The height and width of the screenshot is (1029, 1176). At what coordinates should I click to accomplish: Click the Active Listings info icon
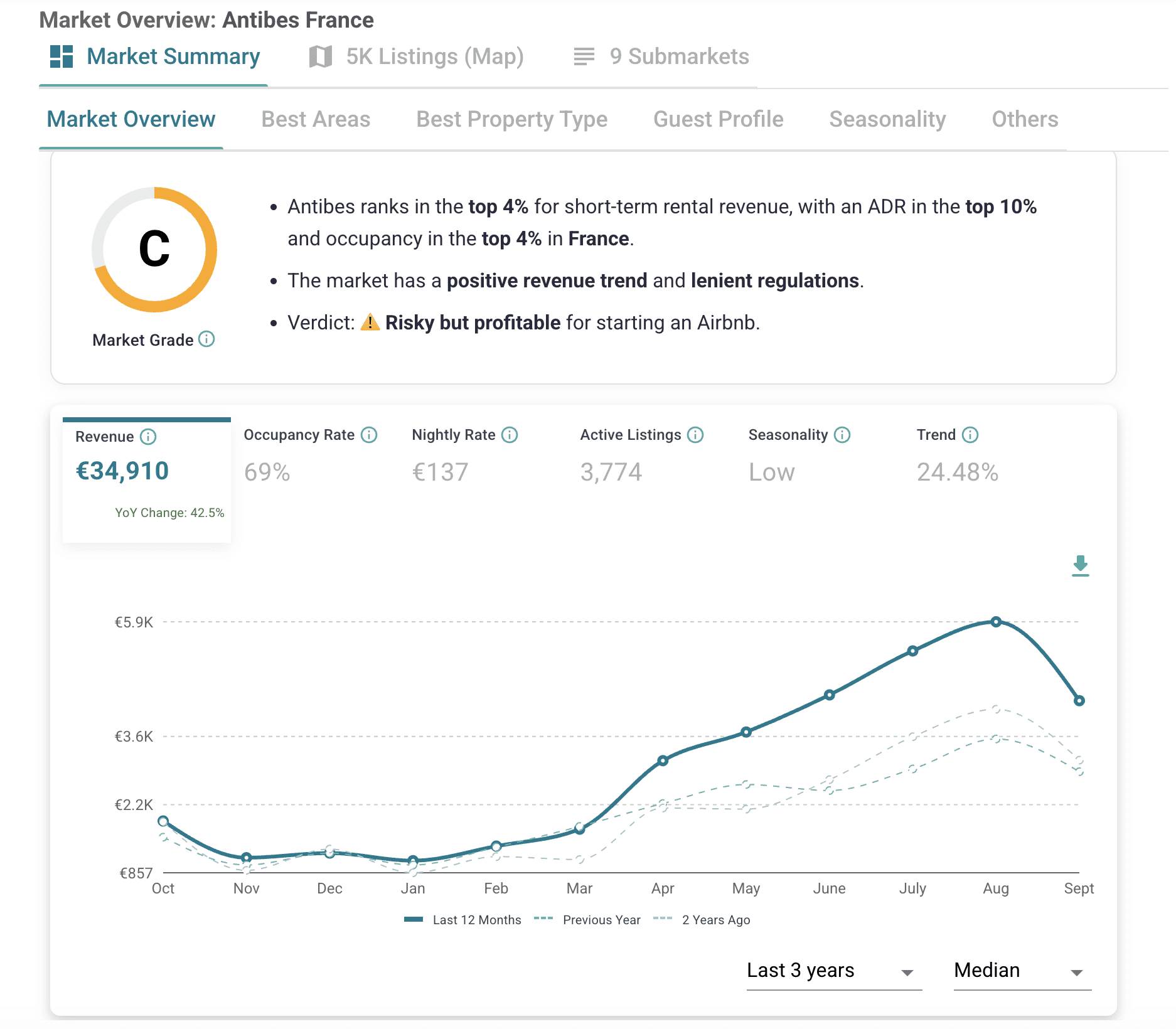[695, 435]
